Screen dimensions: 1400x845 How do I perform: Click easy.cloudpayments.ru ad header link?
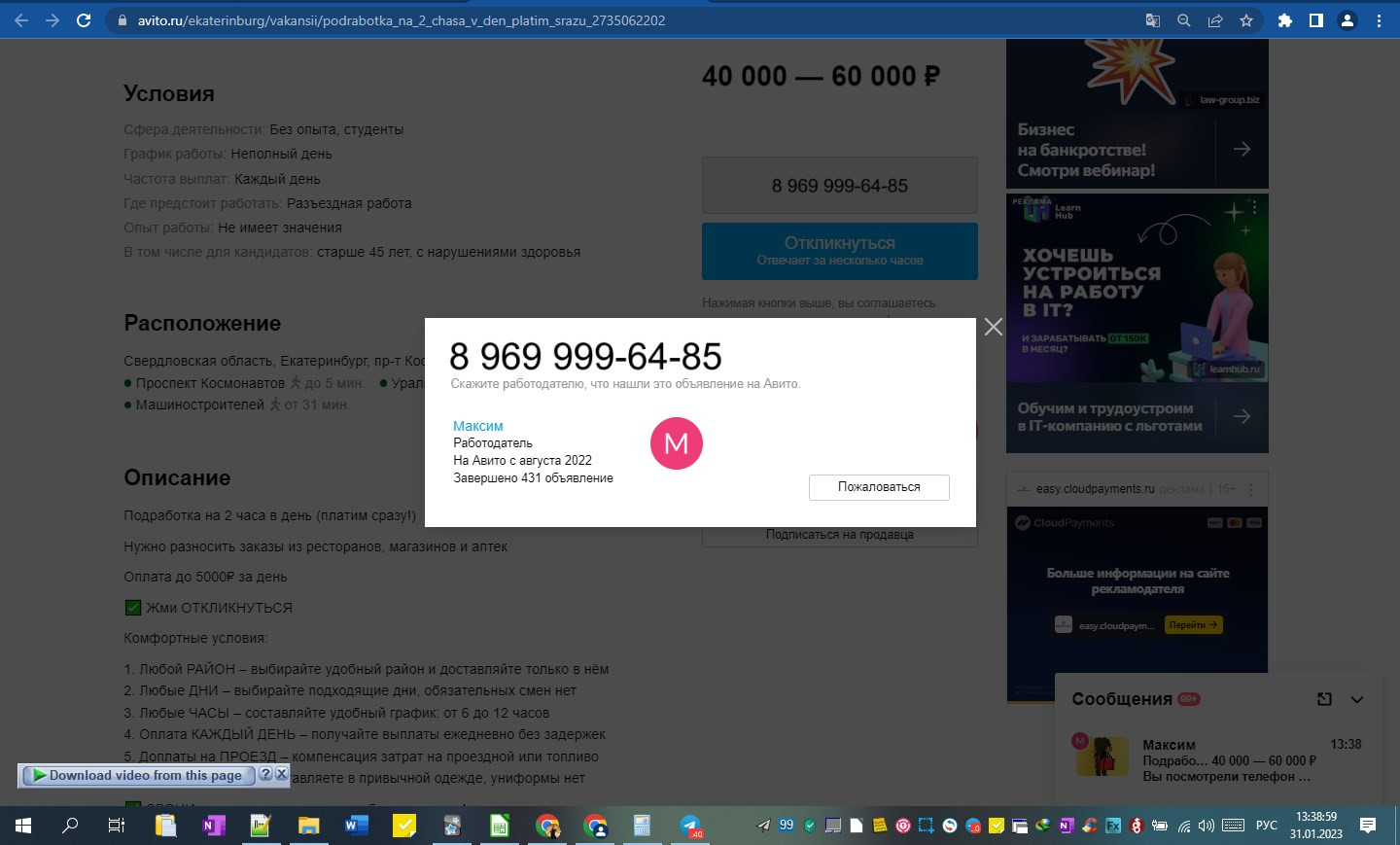click(1095, 489)
